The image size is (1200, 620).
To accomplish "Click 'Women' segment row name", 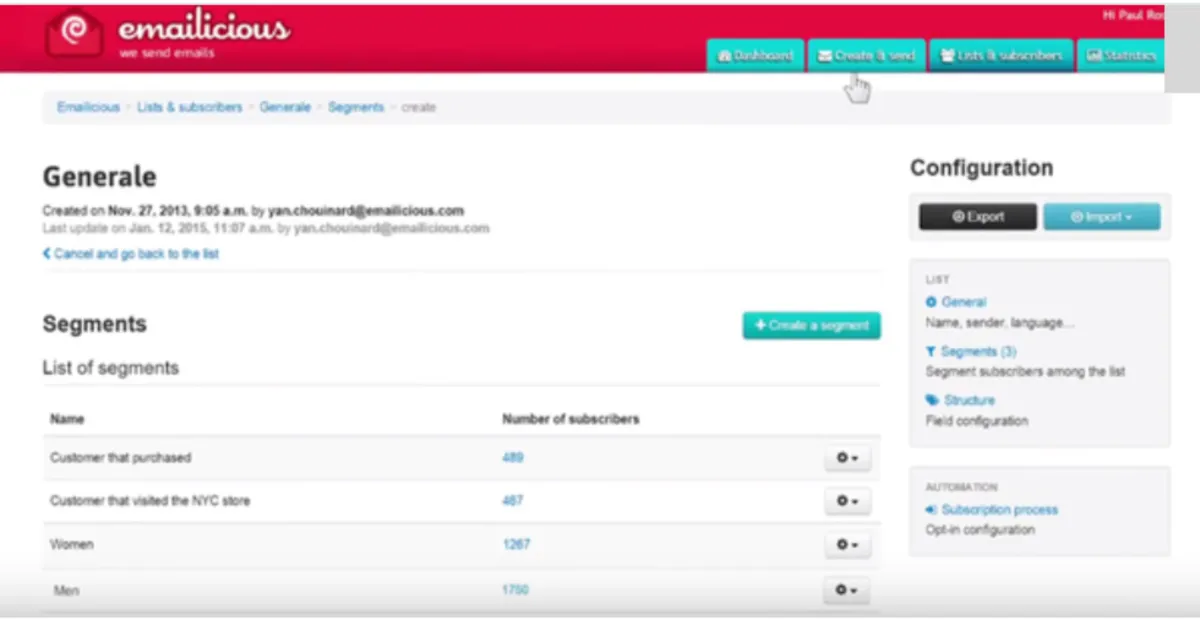I will [71, 545].
